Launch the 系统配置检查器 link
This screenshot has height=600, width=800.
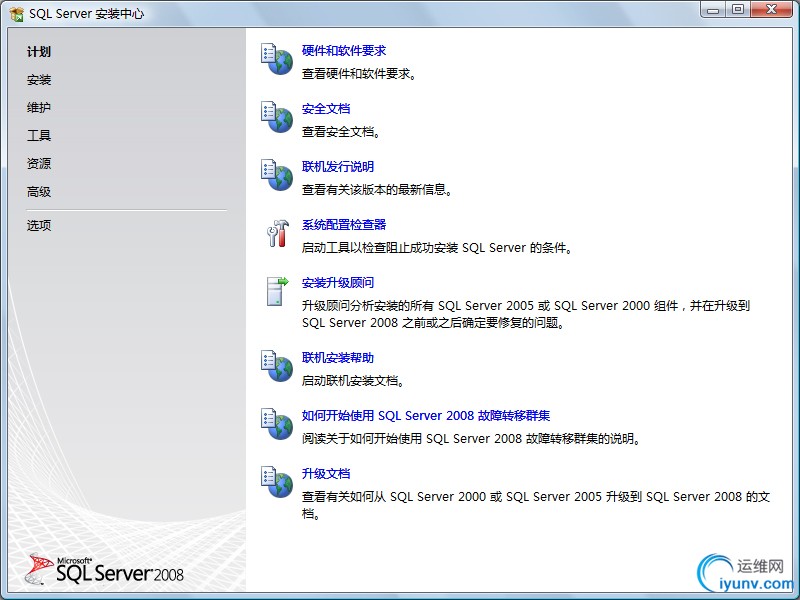344,225
